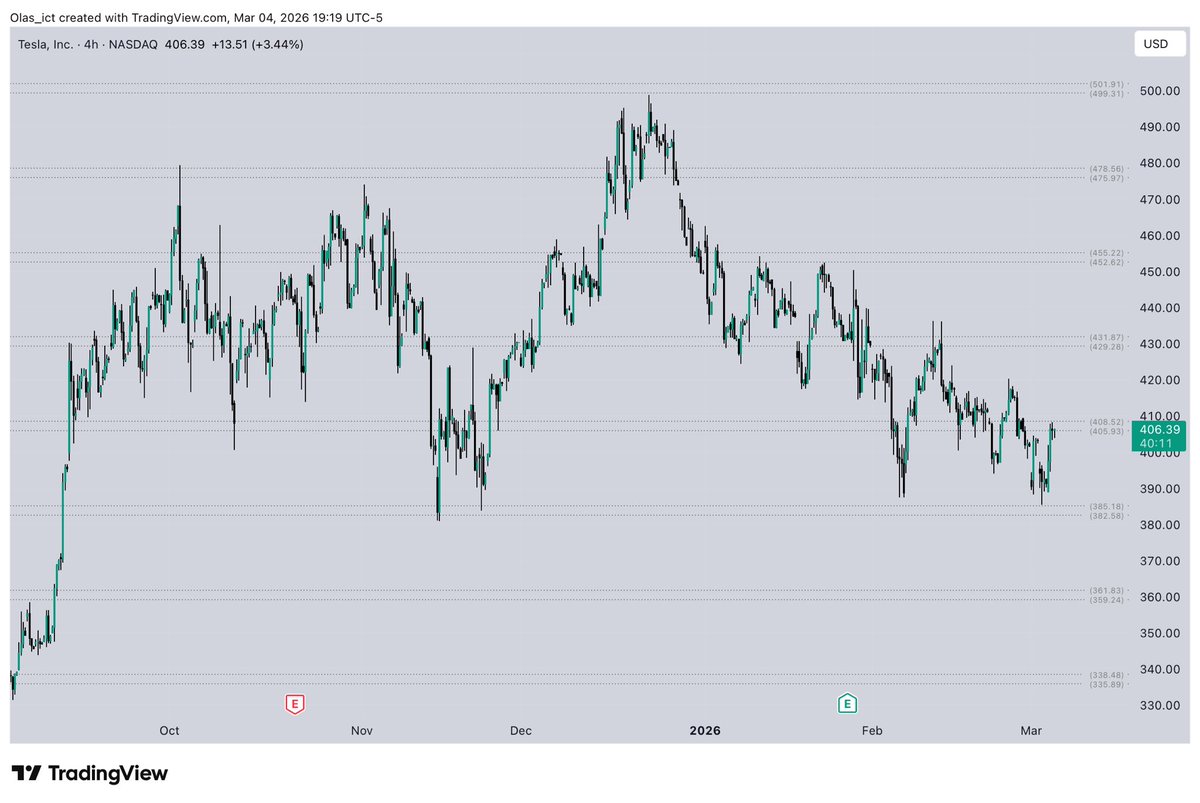Click the green E earnings marker
This screenshot has width=1200, height=803.
(x=847, y=704)
